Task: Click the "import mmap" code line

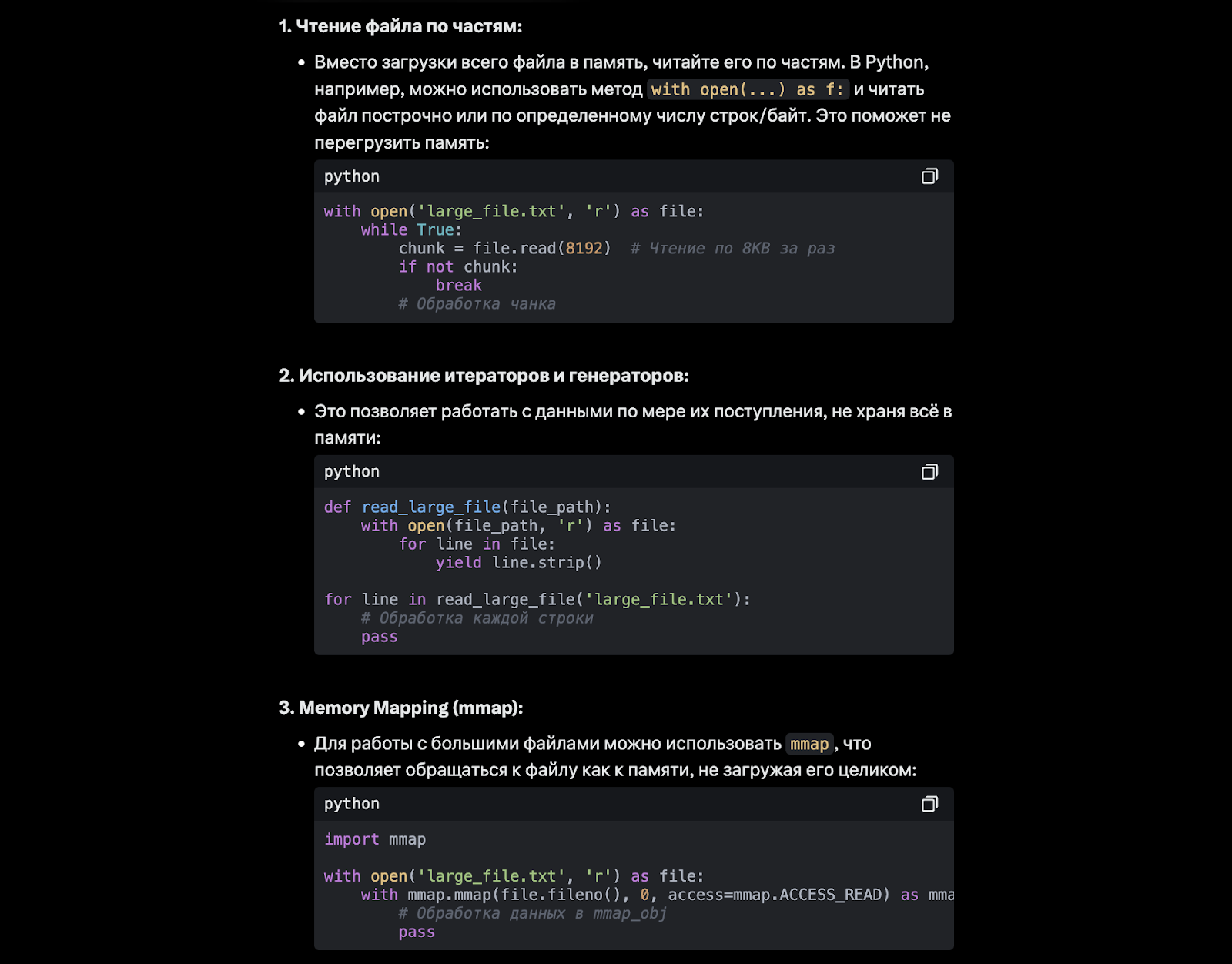Action: 375,839
